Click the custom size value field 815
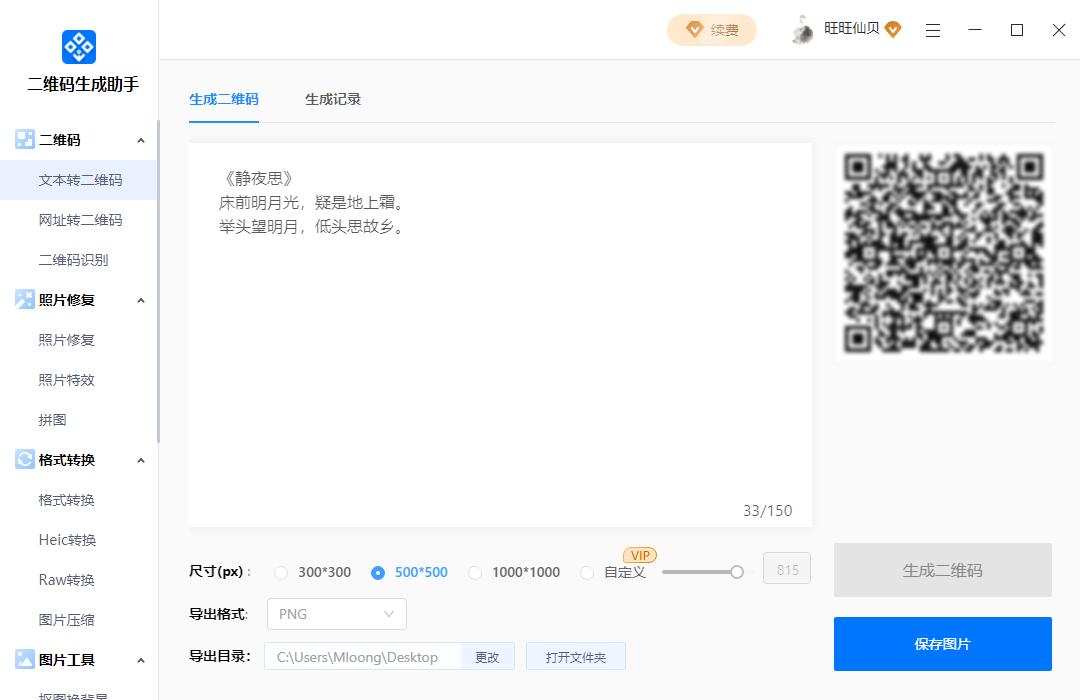1080x700 pixels. pos(787,568)
